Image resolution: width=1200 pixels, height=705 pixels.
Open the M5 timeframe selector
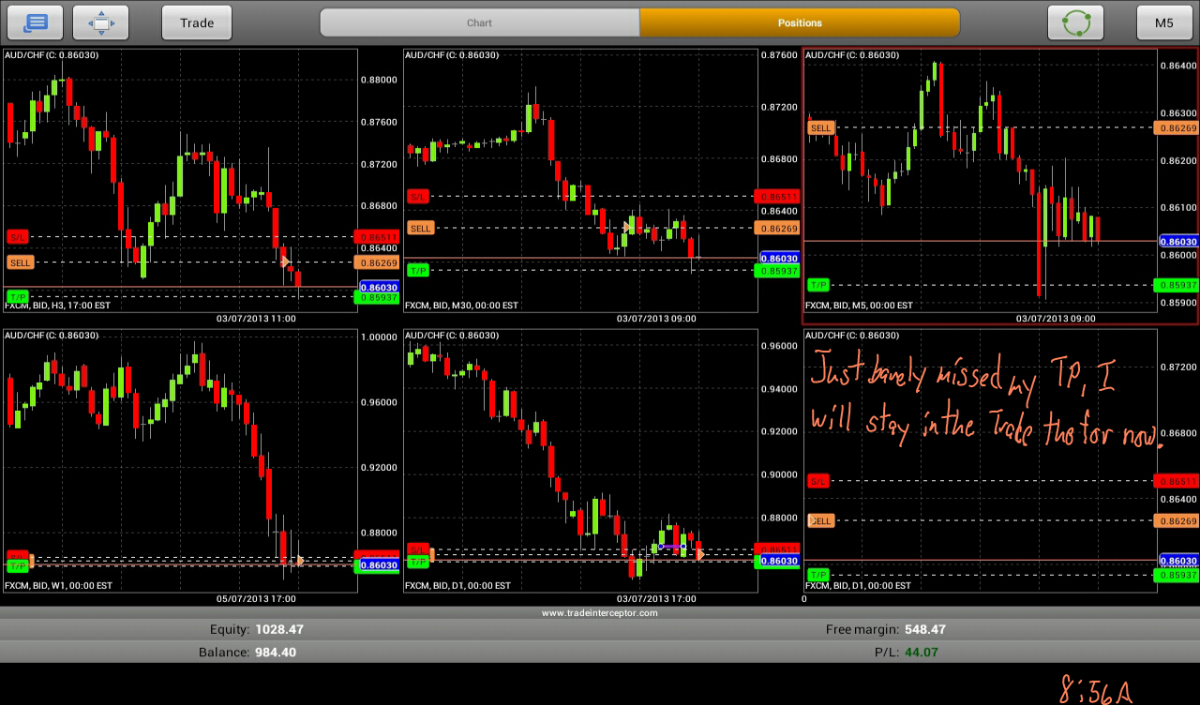click(x=1164, y=22)
